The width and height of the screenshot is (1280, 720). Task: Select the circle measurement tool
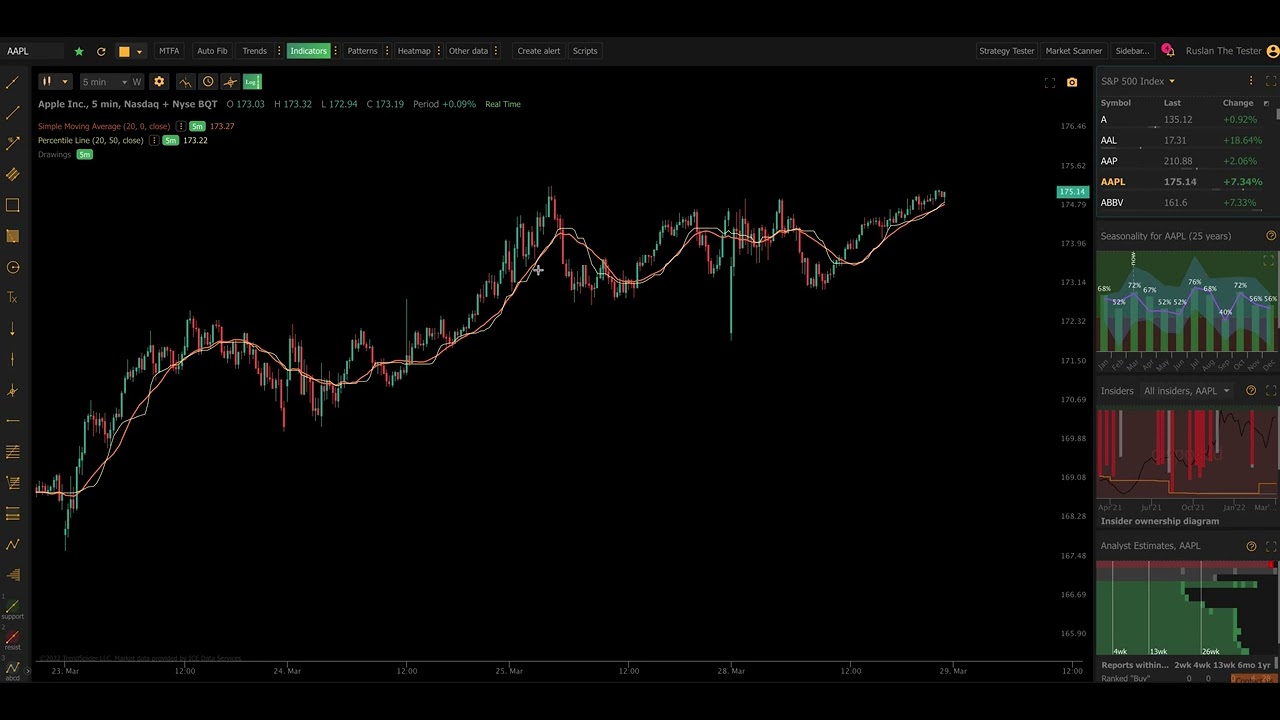point(13,267)
